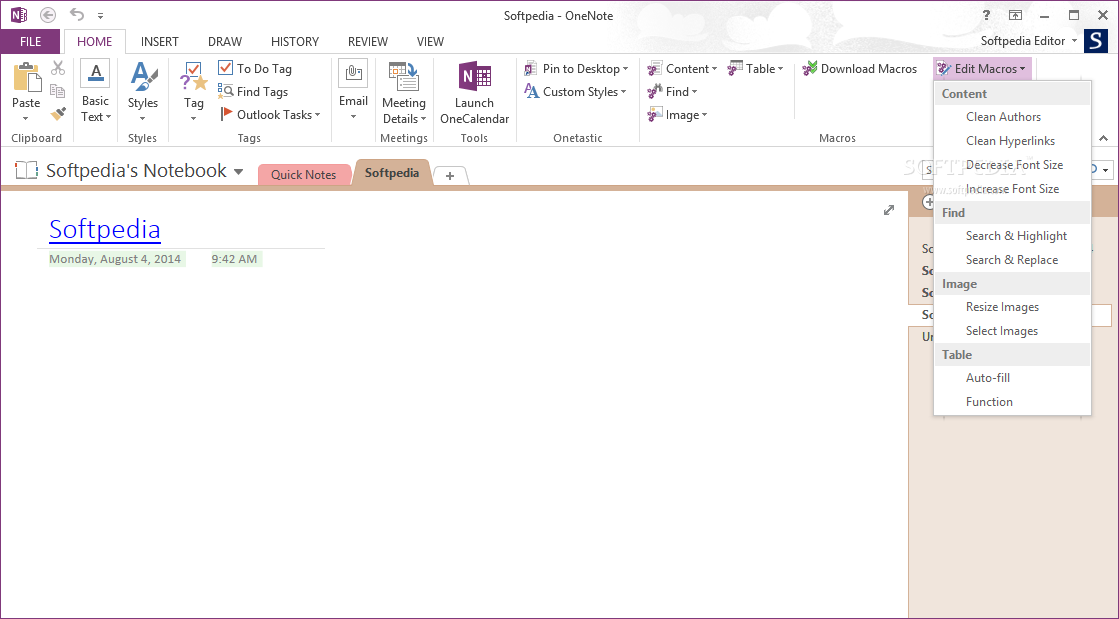
Task: Open the Help question mark icon
Action: tap(986, 15)
